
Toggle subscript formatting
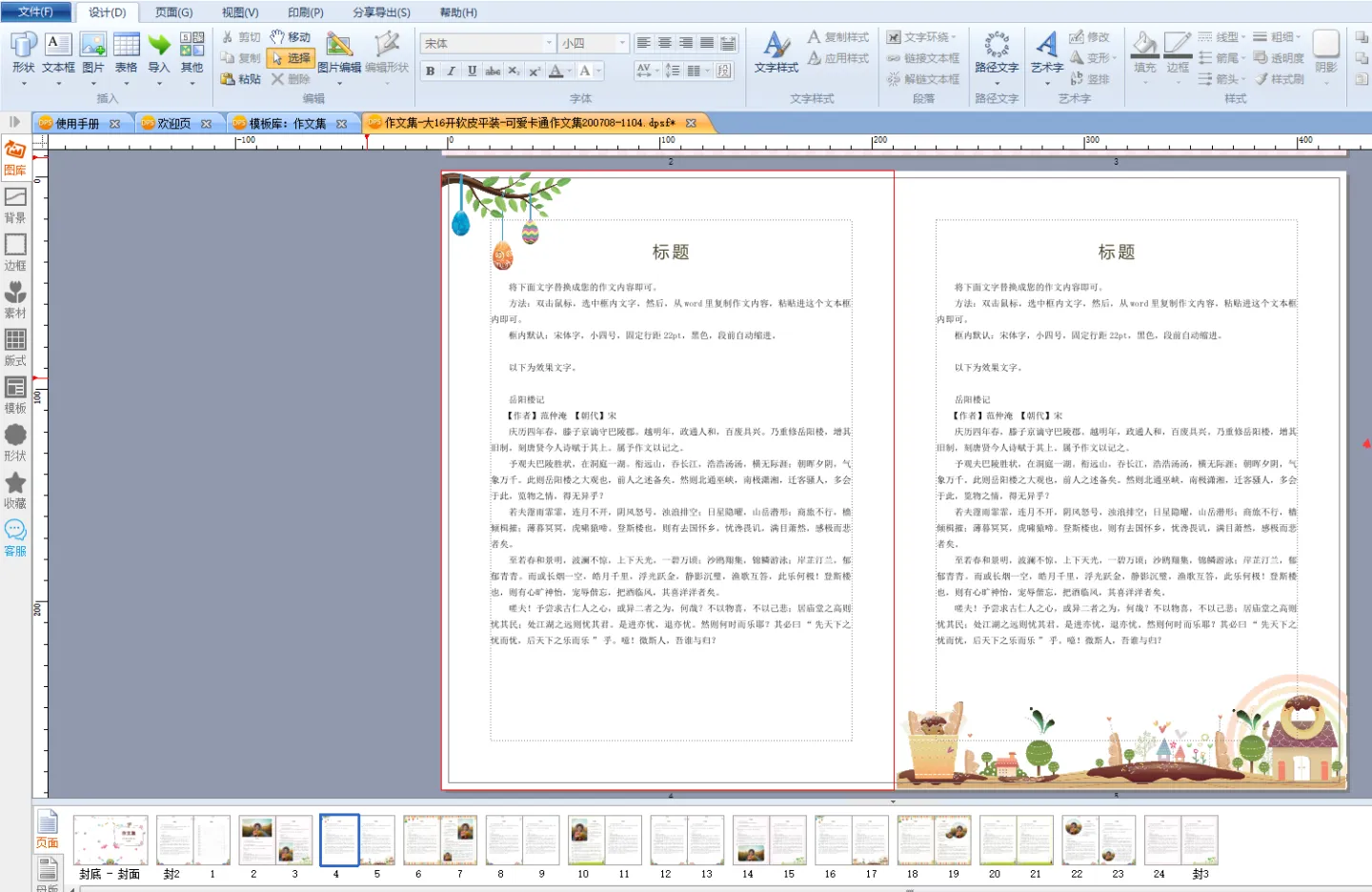514,71
